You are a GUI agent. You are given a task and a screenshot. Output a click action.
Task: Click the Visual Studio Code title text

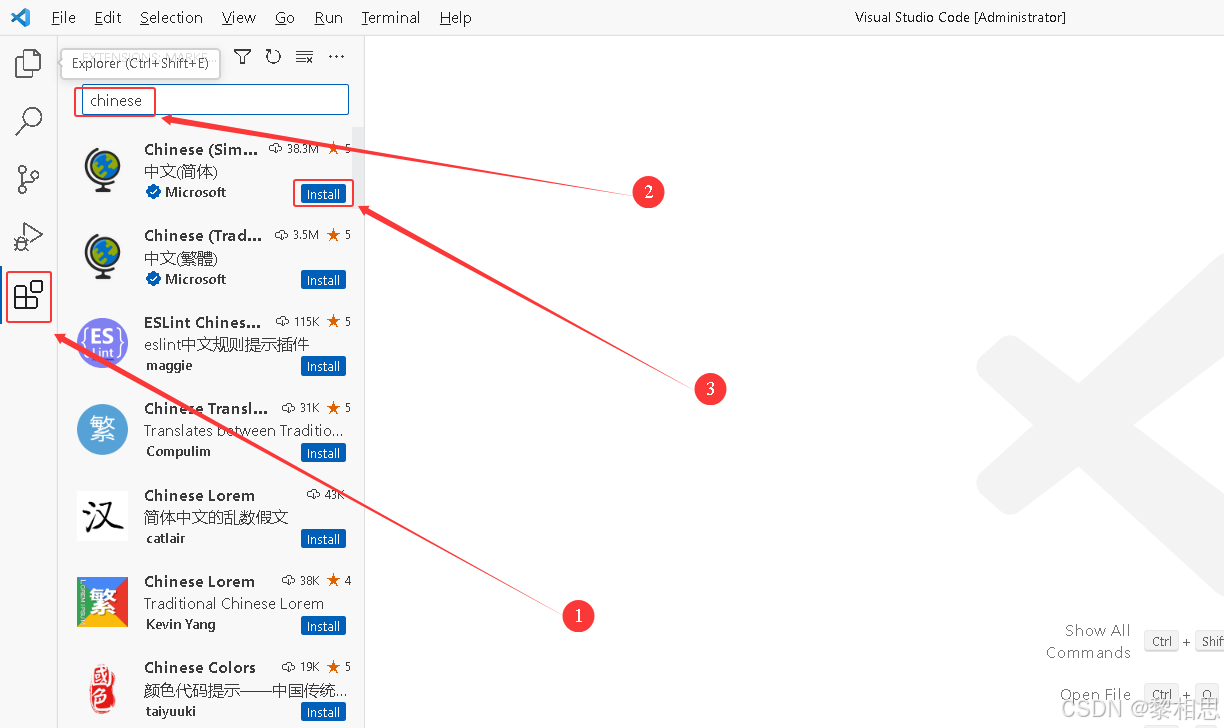click(960, 17)
